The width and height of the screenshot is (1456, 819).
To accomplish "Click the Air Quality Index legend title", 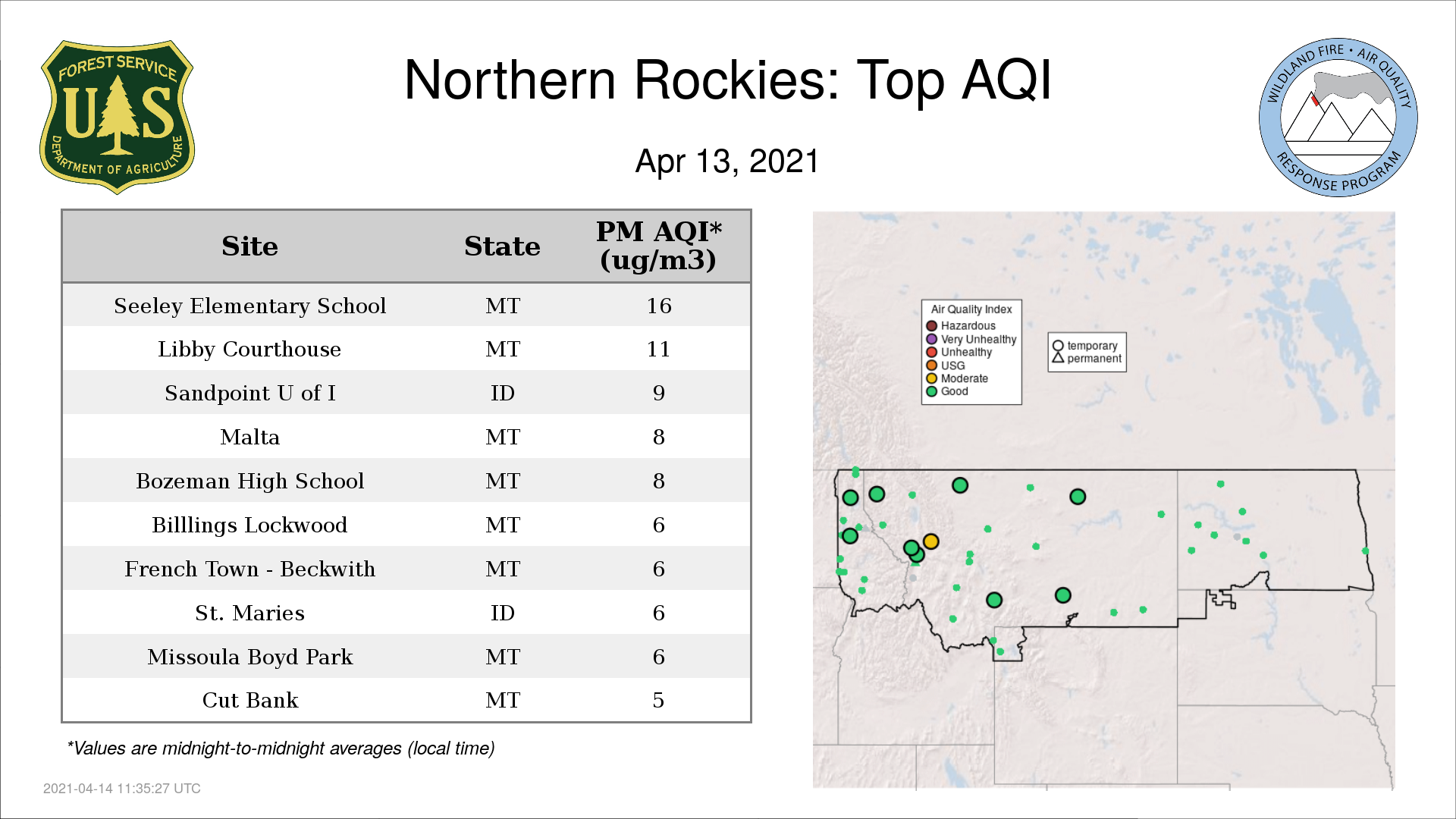I will click(x=971, y=309).
